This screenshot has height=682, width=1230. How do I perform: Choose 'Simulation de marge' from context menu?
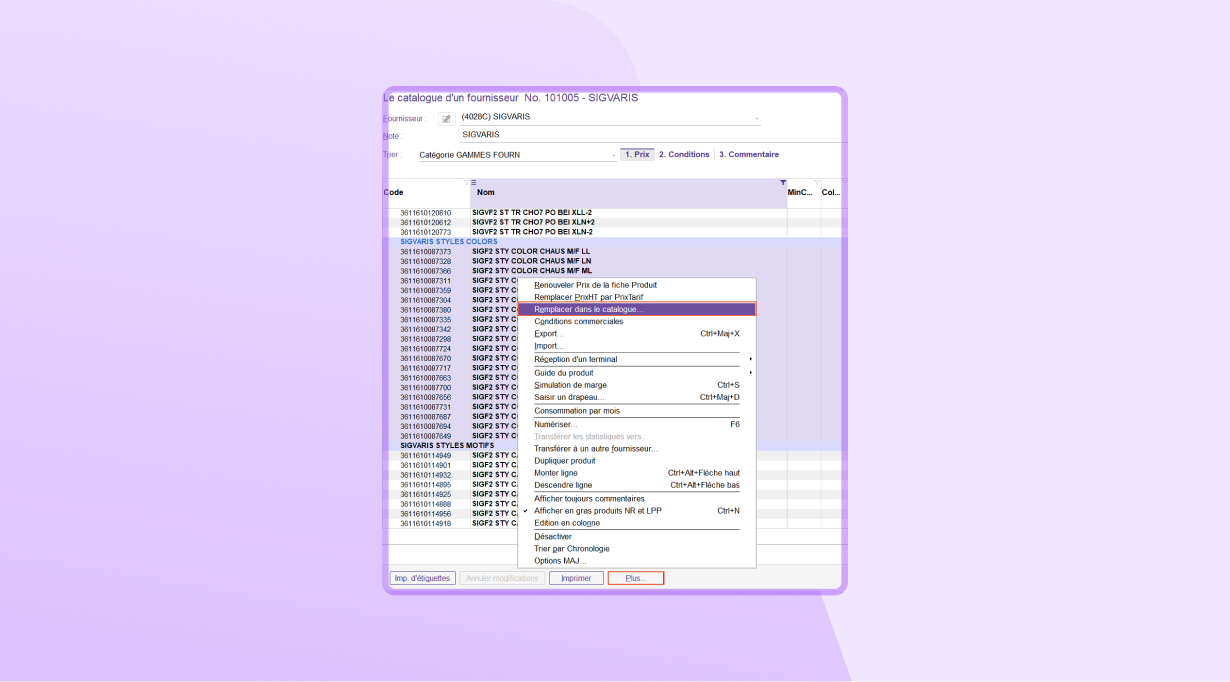pos(570,385)
